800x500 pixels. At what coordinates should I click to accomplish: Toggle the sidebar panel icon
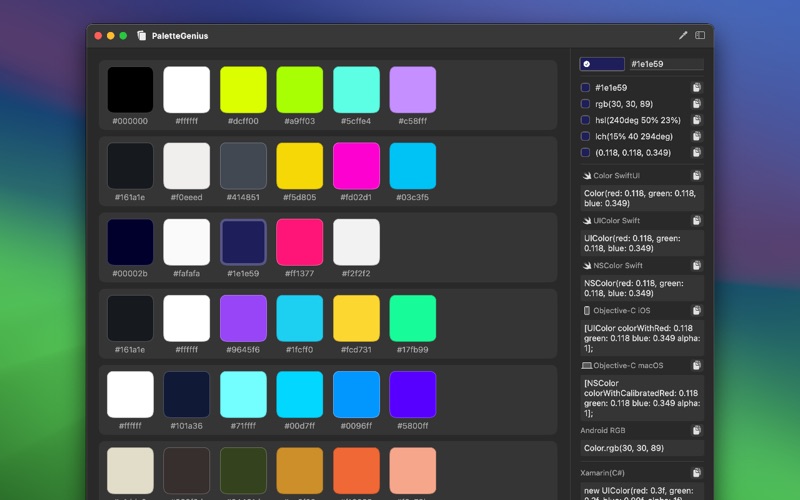(700, 35)
